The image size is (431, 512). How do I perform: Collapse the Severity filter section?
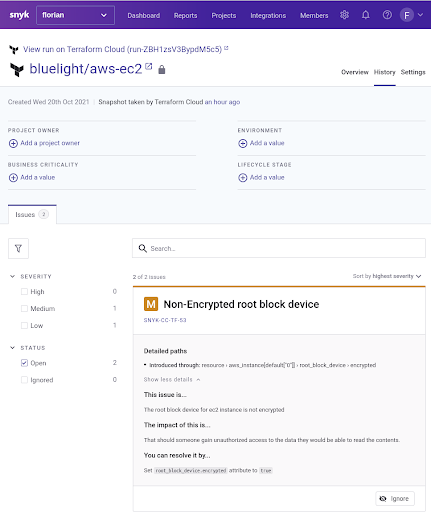(x=13, y=276)
